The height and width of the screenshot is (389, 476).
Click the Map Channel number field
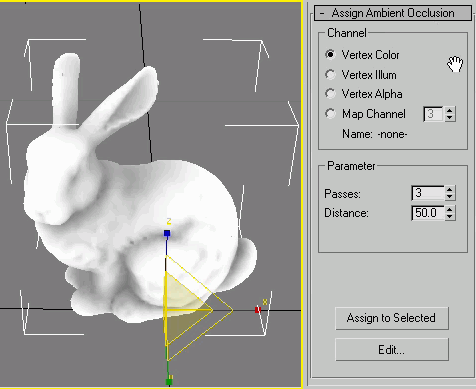(x=433, y=114)
